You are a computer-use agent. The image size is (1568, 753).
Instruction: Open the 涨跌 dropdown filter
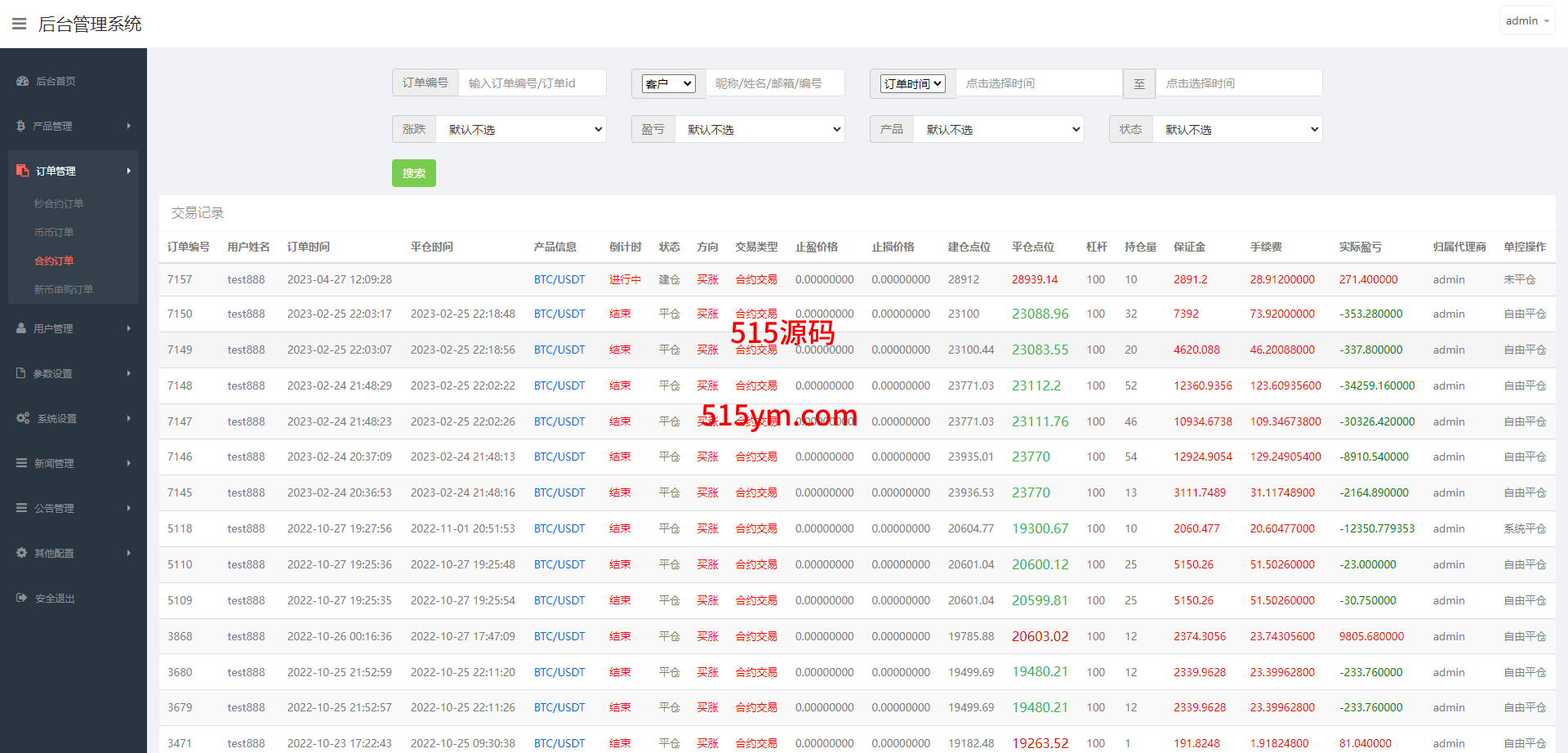[x=521, y=129]
